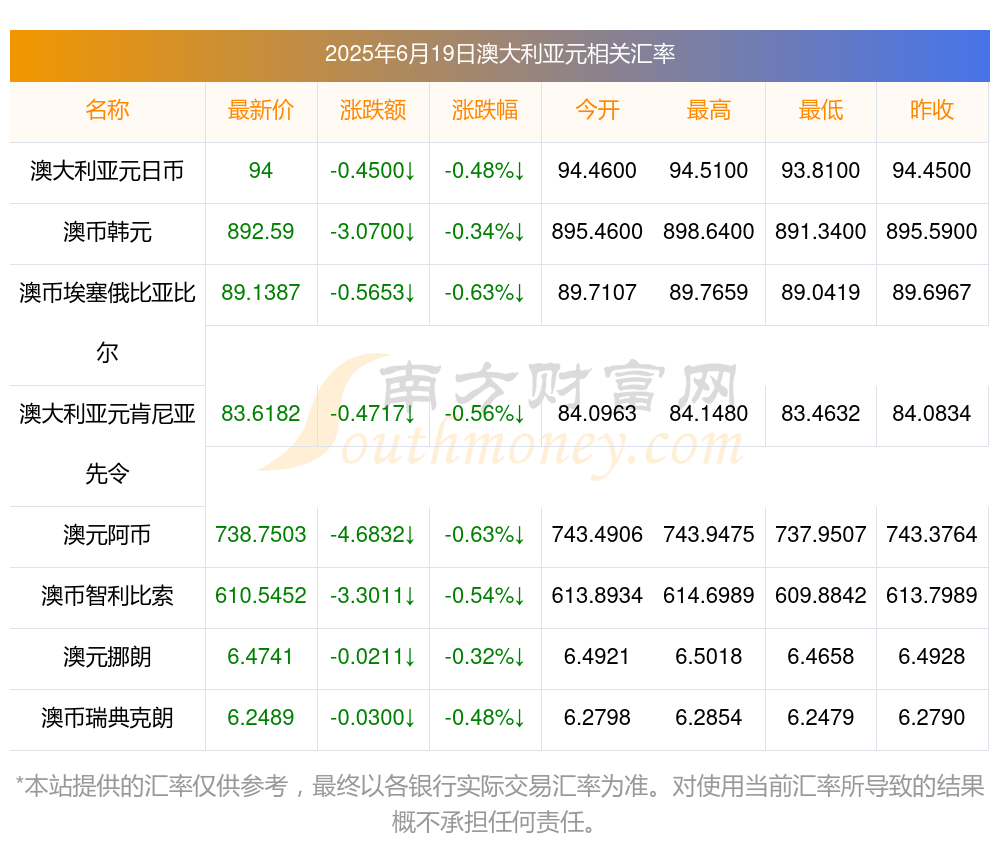Click the 涨跌额 column header
The height and width of the screenshot is (853, 1000).
coord(373,110)
